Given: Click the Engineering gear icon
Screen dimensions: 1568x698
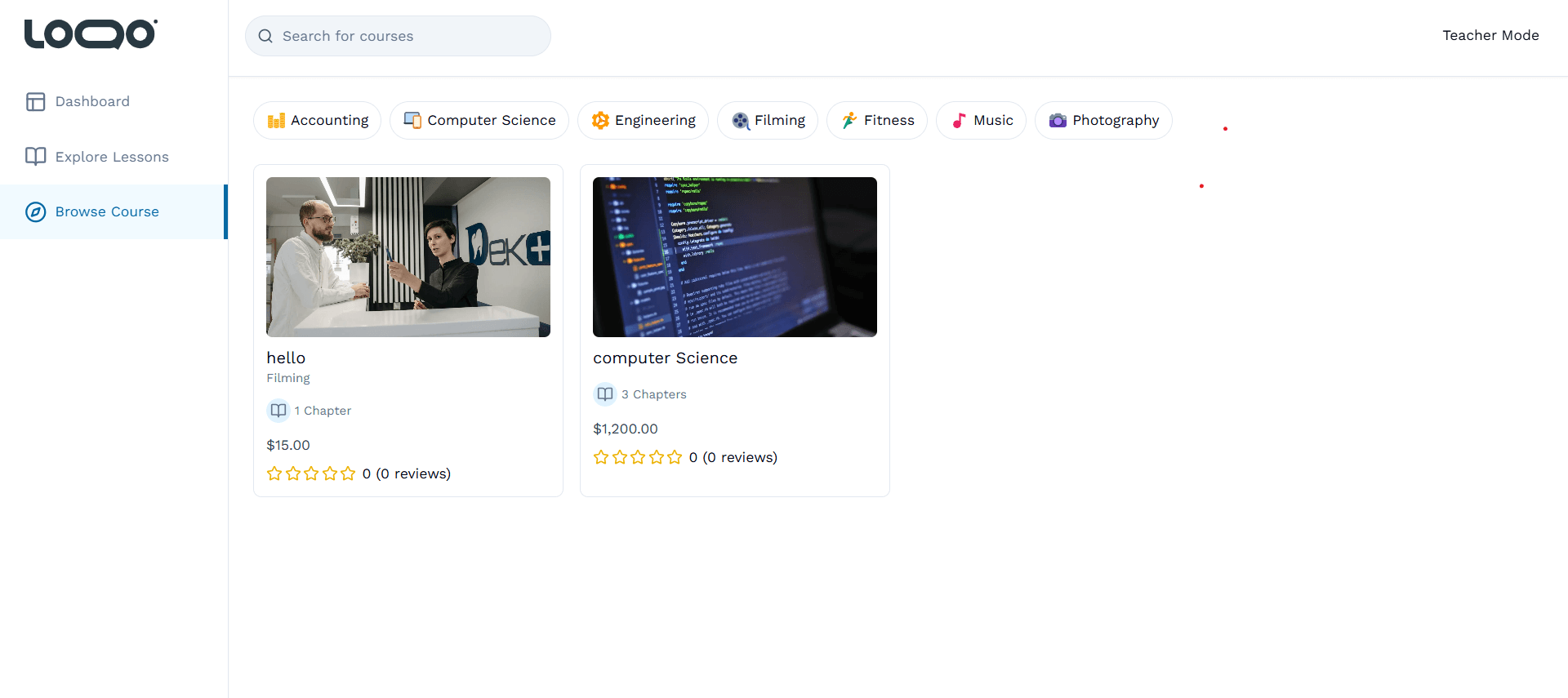Looking at the screenshot, I should [x=600, y=121].
